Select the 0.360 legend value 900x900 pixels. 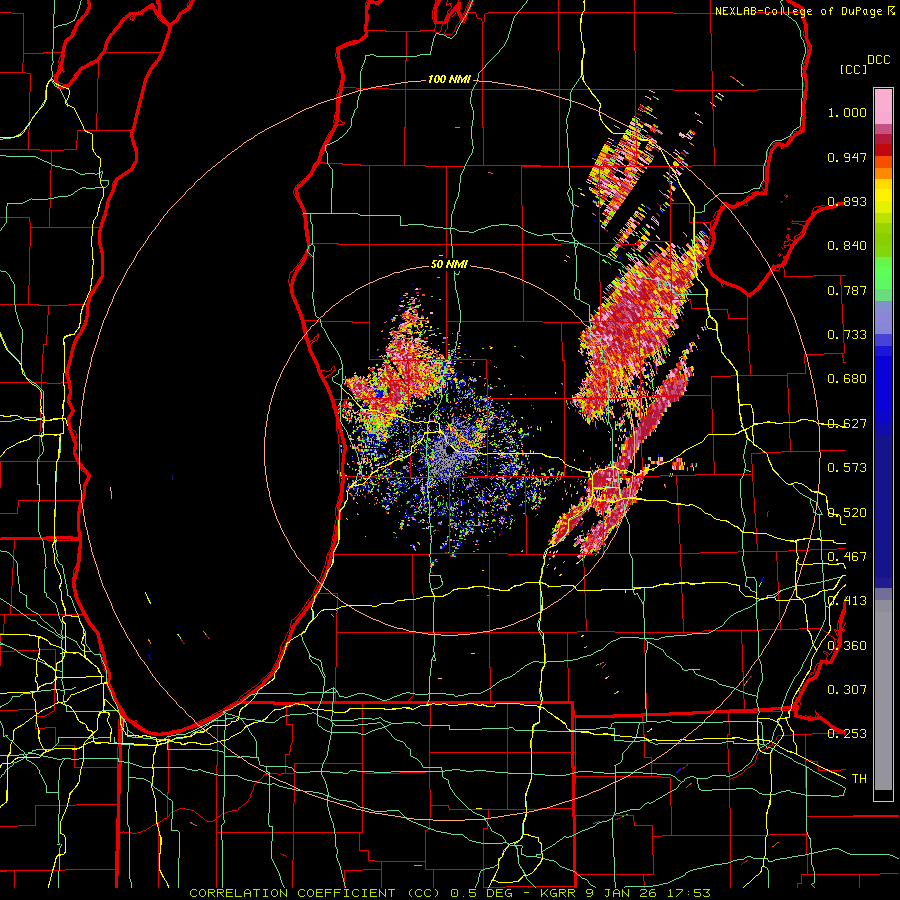tap(847, 646)
